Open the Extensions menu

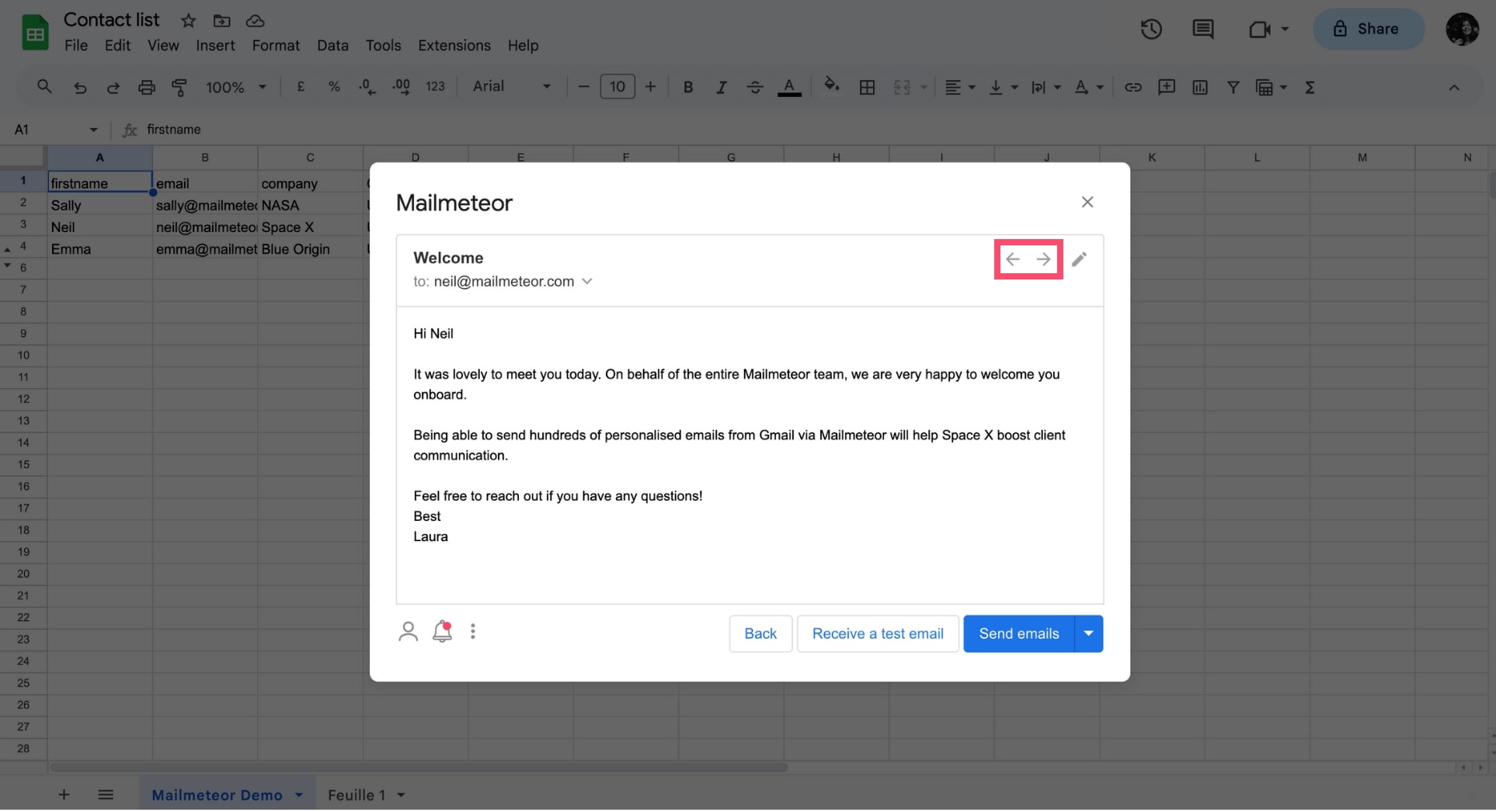[454, 46]
